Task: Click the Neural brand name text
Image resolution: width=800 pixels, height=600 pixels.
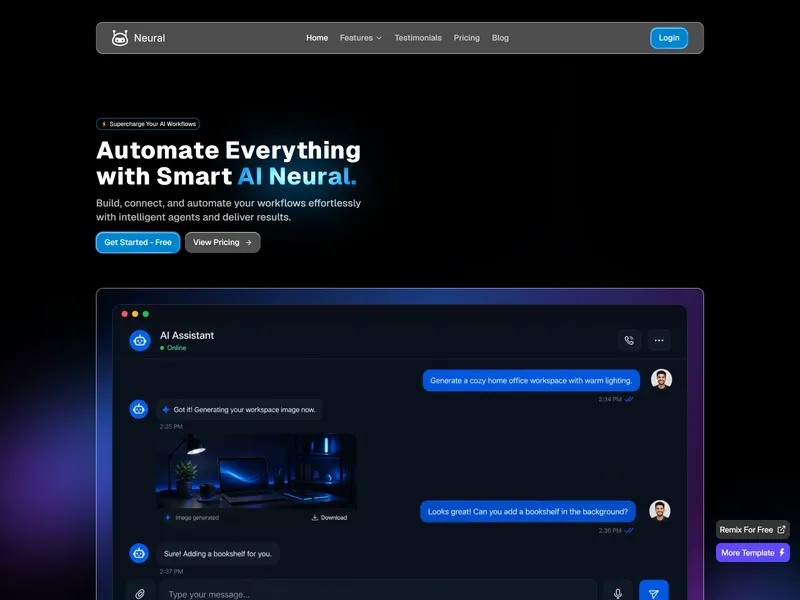Action: tap(149, 38)
